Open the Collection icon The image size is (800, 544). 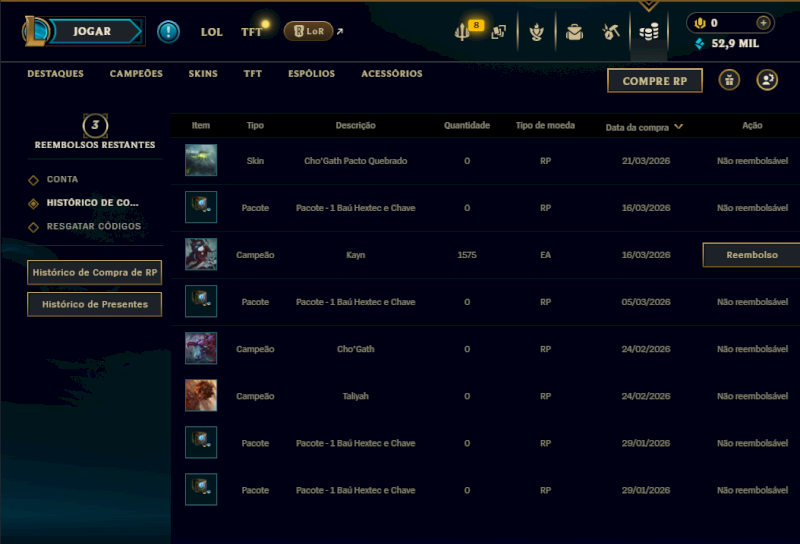pos(498,32)
